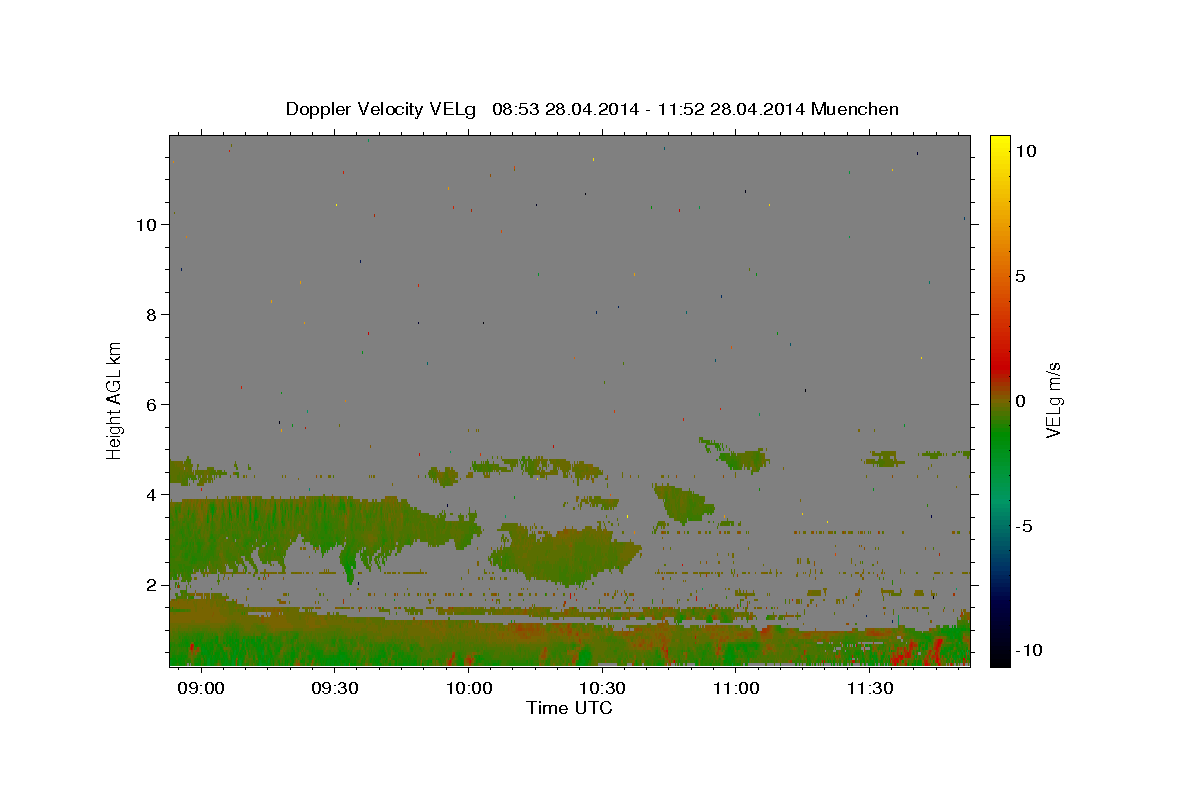The width and height of the screenshot is (1200, 800).
Task: Click the colorbar value -5 label
Action: (x=1023, y=526)
